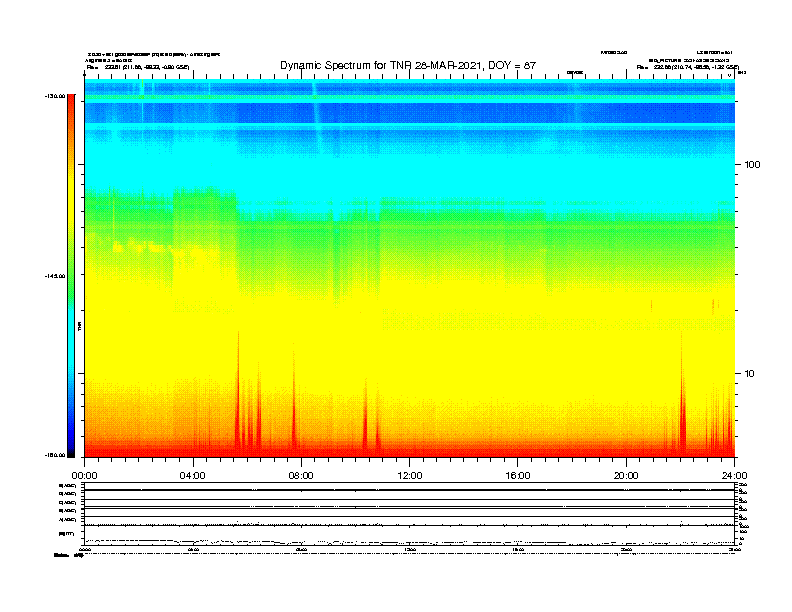This screenshot has height=612, width=792.
Task: Click the vertical rainbow color scale bar
Action: (71, 276)
